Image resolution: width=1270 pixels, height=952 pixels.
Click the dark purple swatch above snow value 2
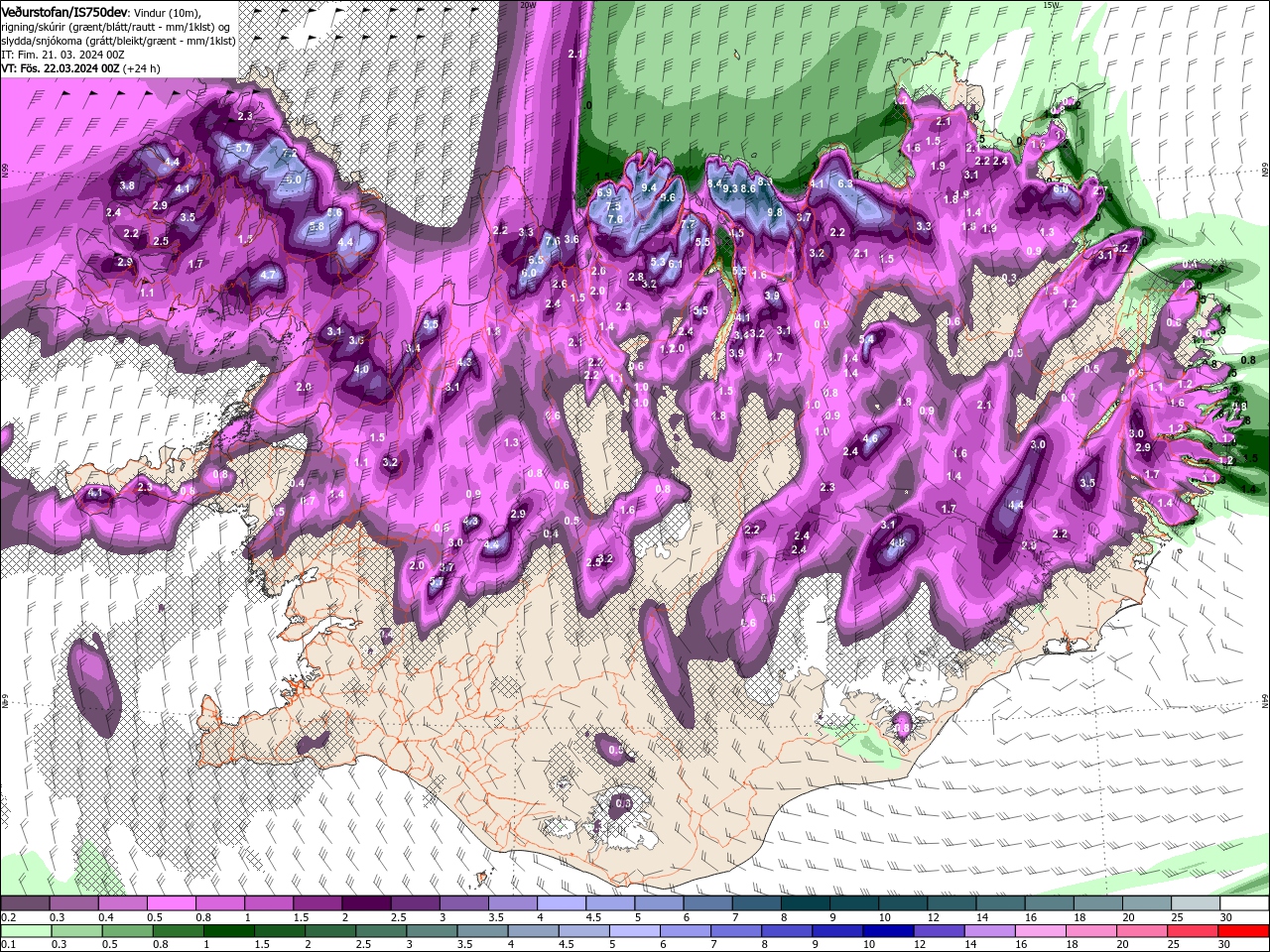point(364,903)
